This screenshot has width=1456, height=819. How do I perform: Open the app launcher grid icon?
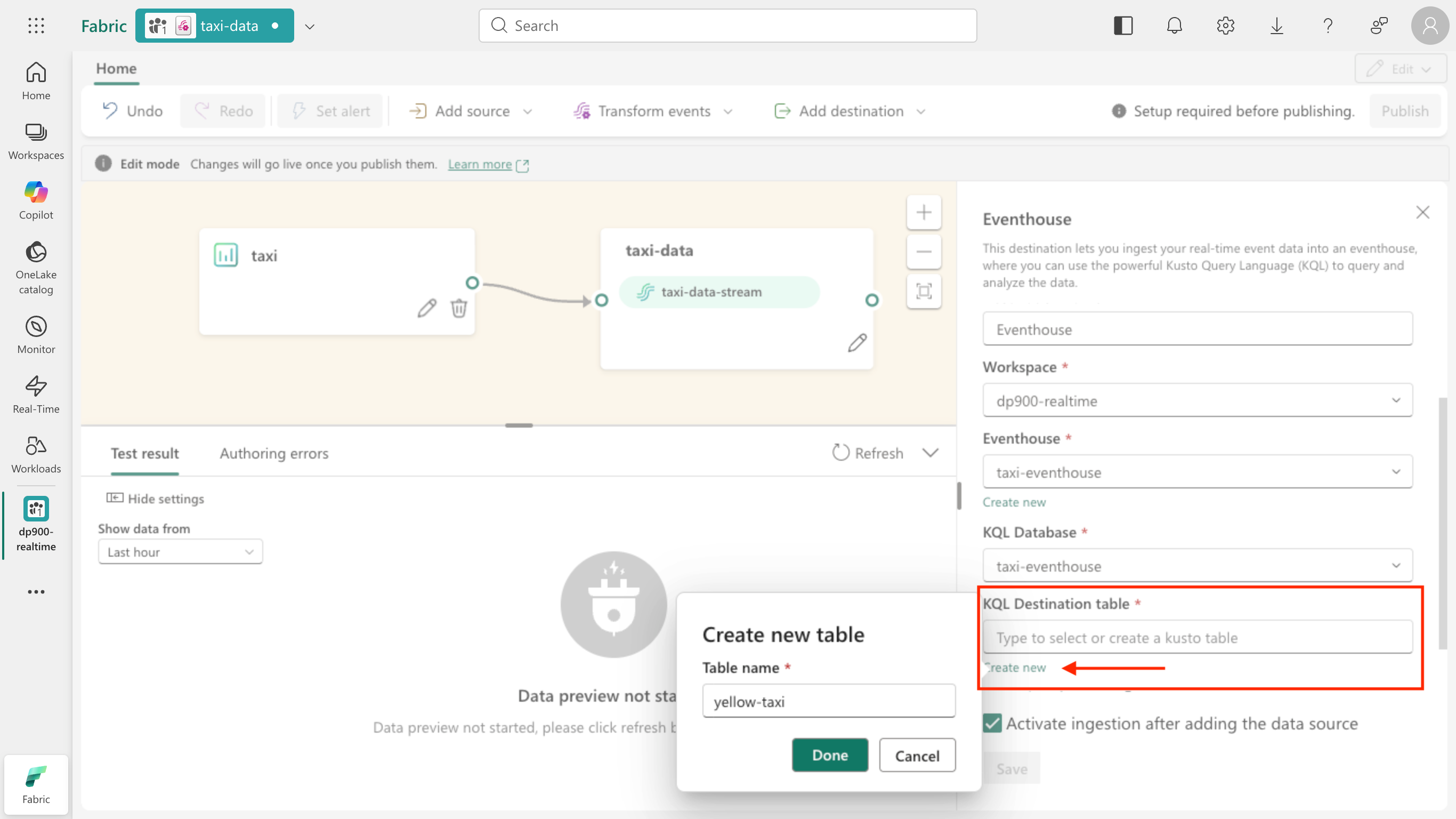(36, 26)
